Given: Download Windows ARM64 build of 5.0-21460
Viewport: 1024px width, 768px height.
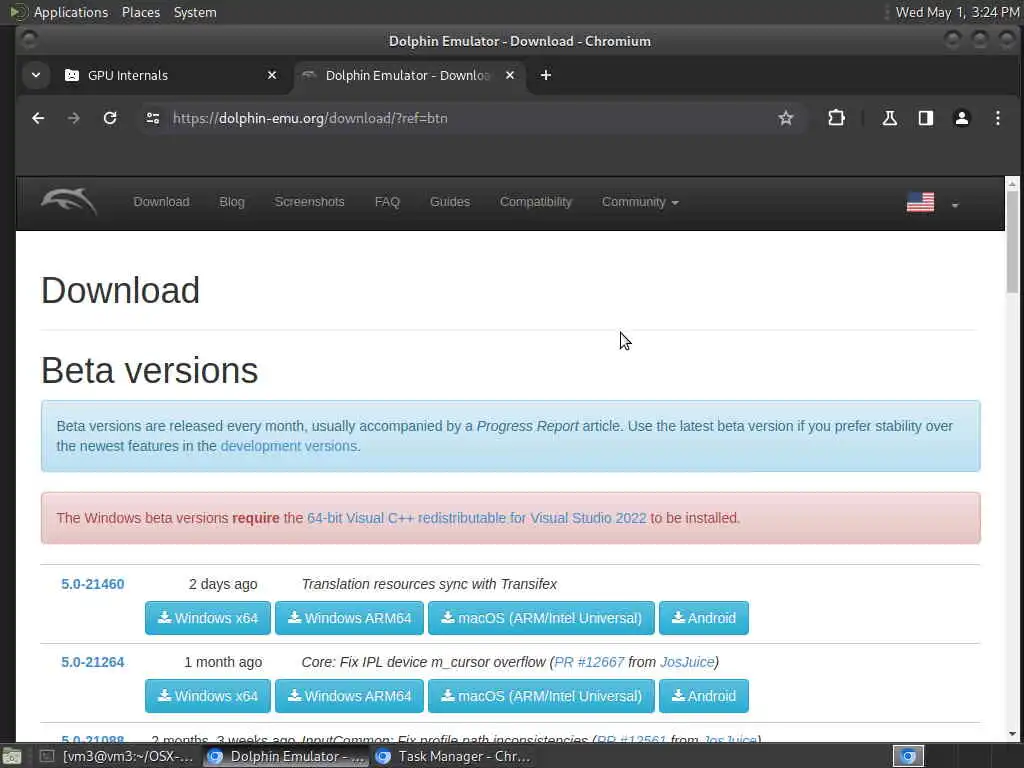Looking at the screenshot, I should 349,618.
